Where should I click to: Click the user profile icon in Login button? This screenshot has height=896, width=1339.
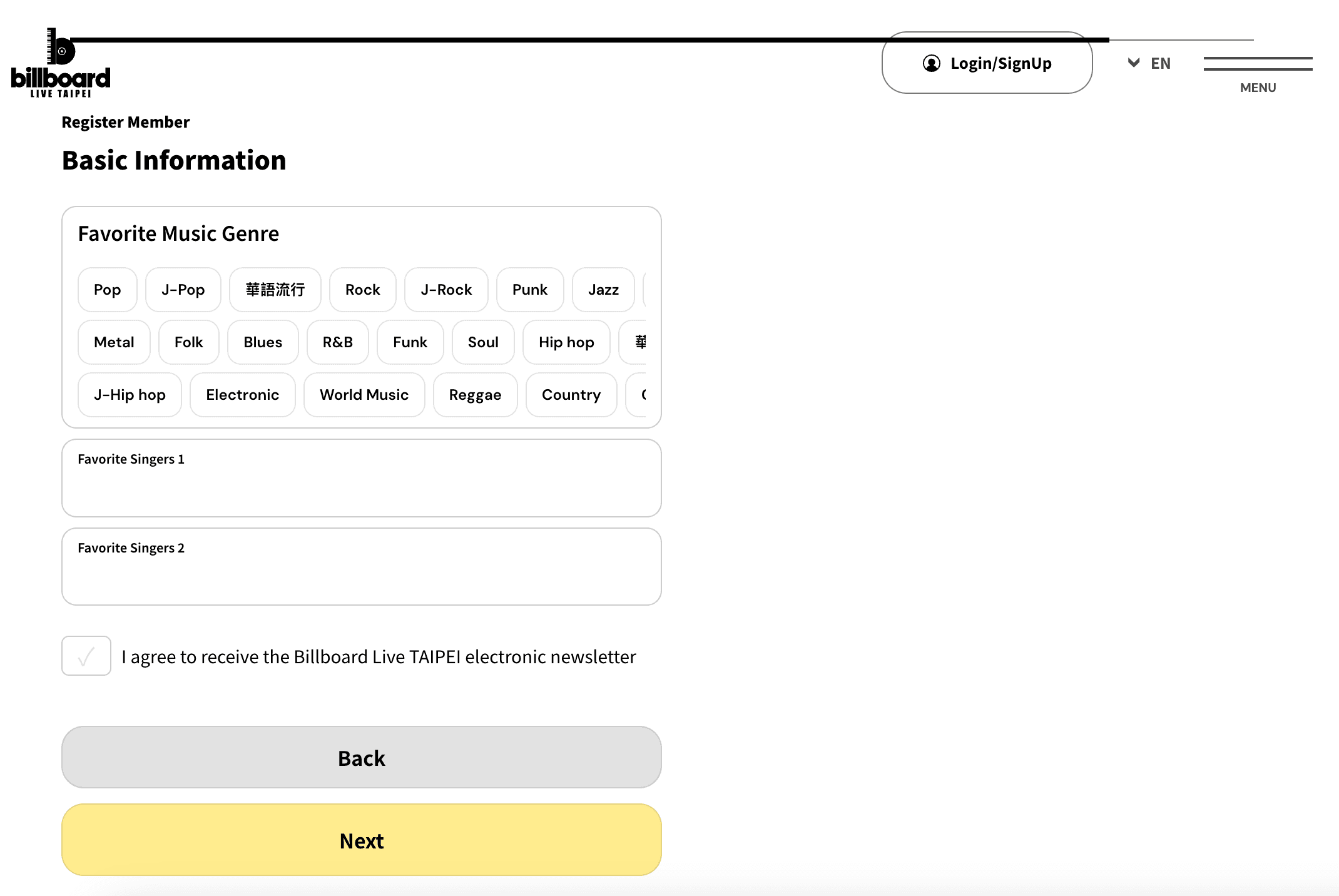(x=931, y=63)
